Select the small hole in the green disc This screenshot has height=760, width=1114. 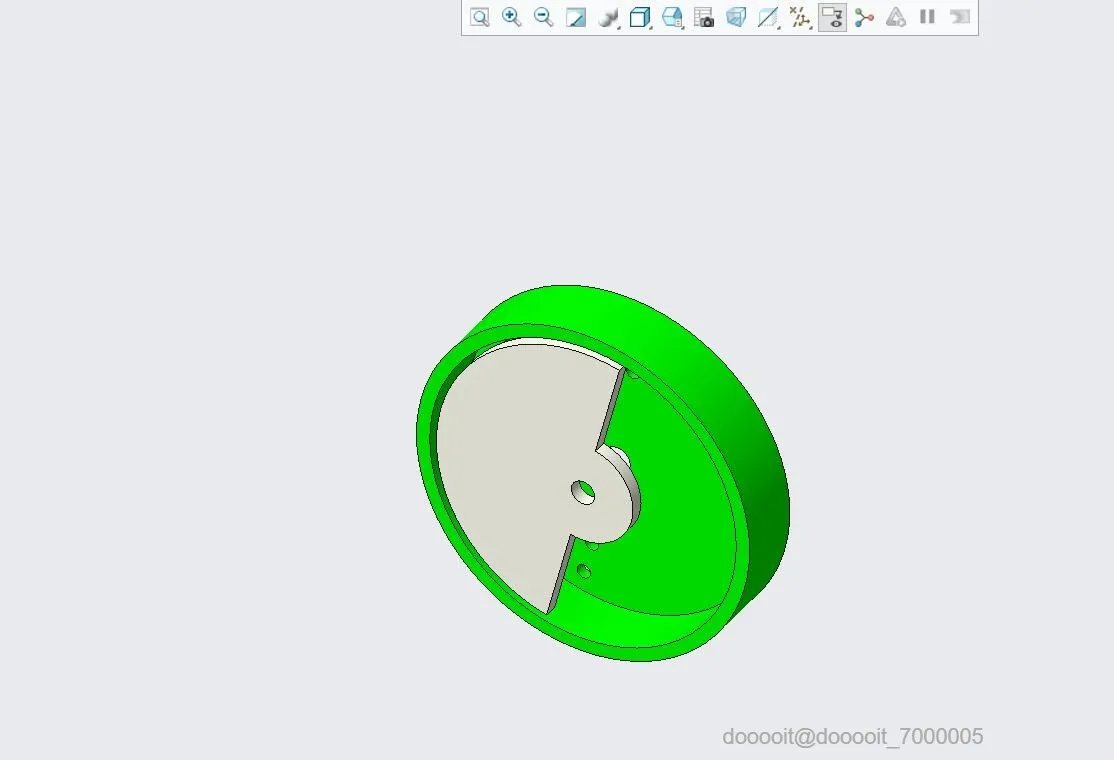click(x=584, y=571)
